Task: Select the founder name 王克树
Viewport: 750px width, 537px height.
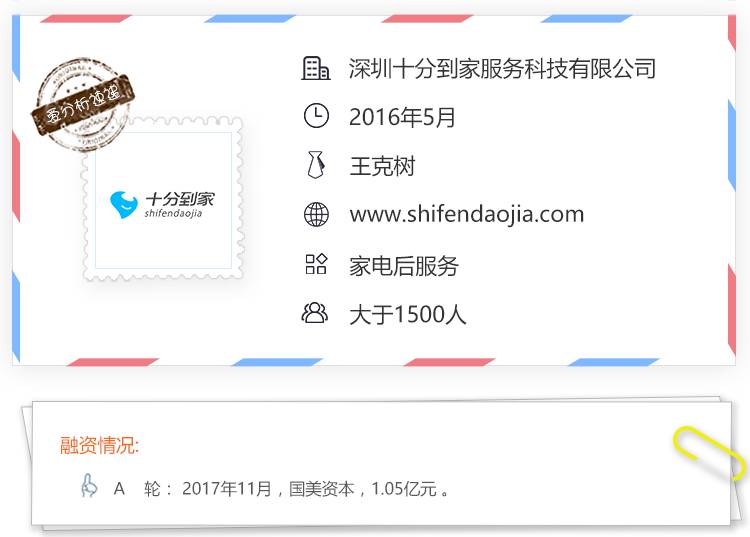Action: click(x=382, y=166)
